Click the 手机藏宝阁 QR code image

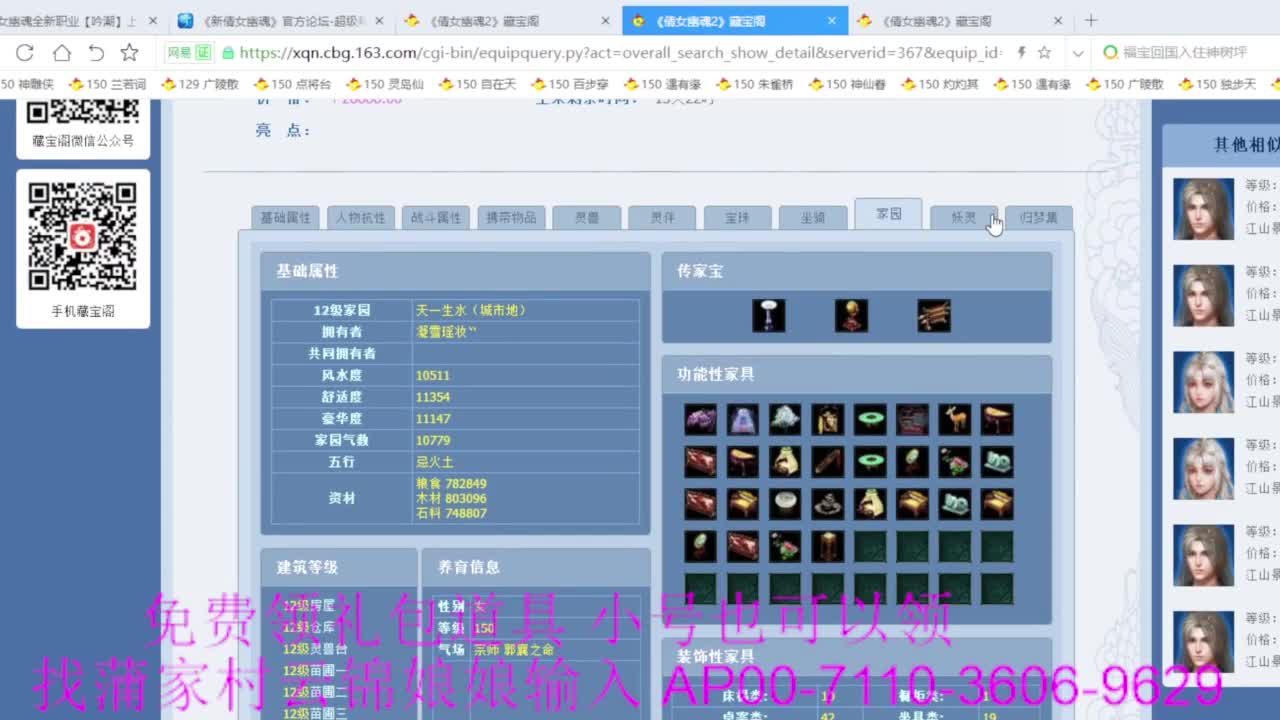coord(82,236)
